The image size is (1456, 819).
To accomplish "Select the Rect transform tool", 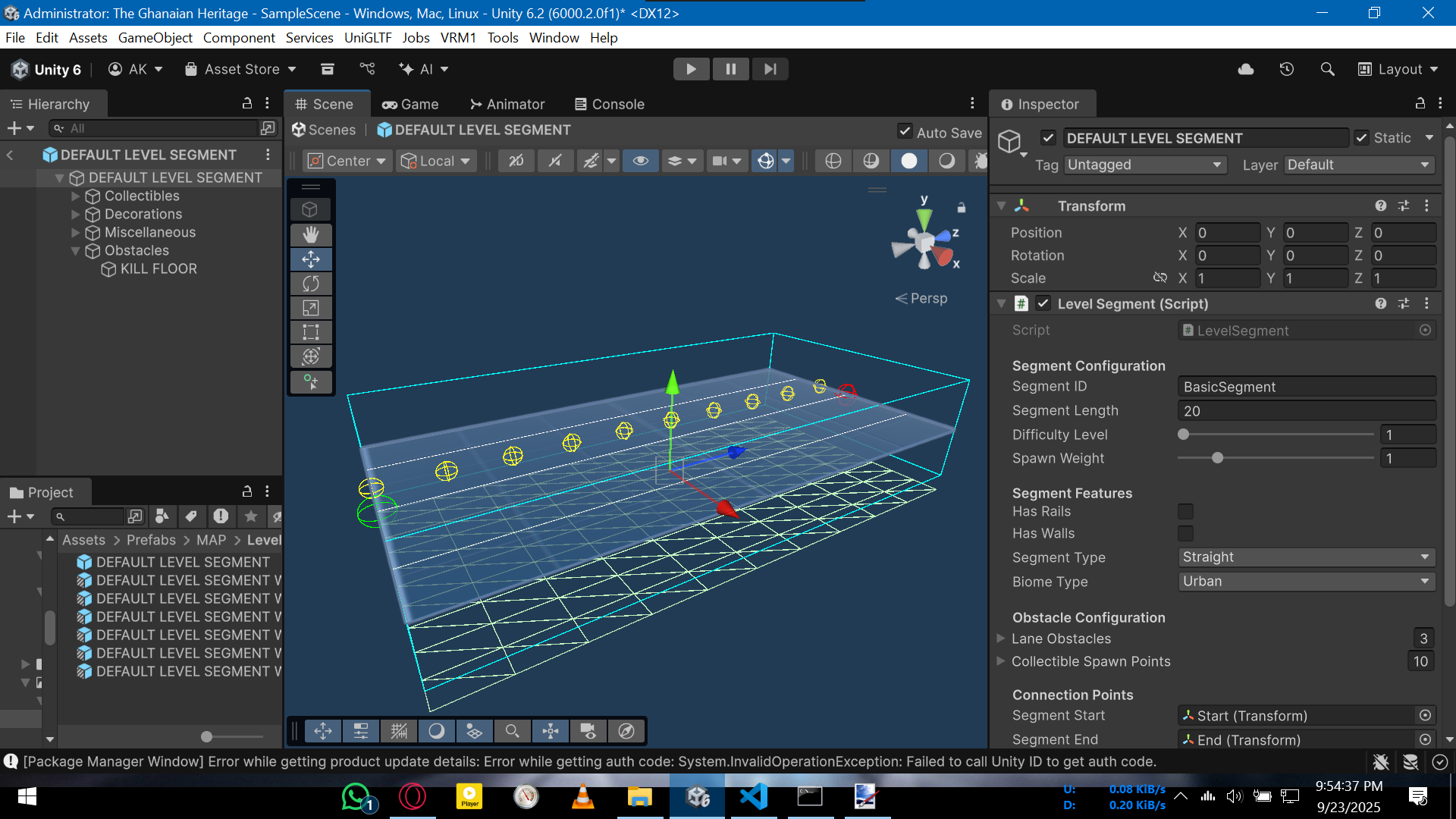I will click(x=311, y=331).
